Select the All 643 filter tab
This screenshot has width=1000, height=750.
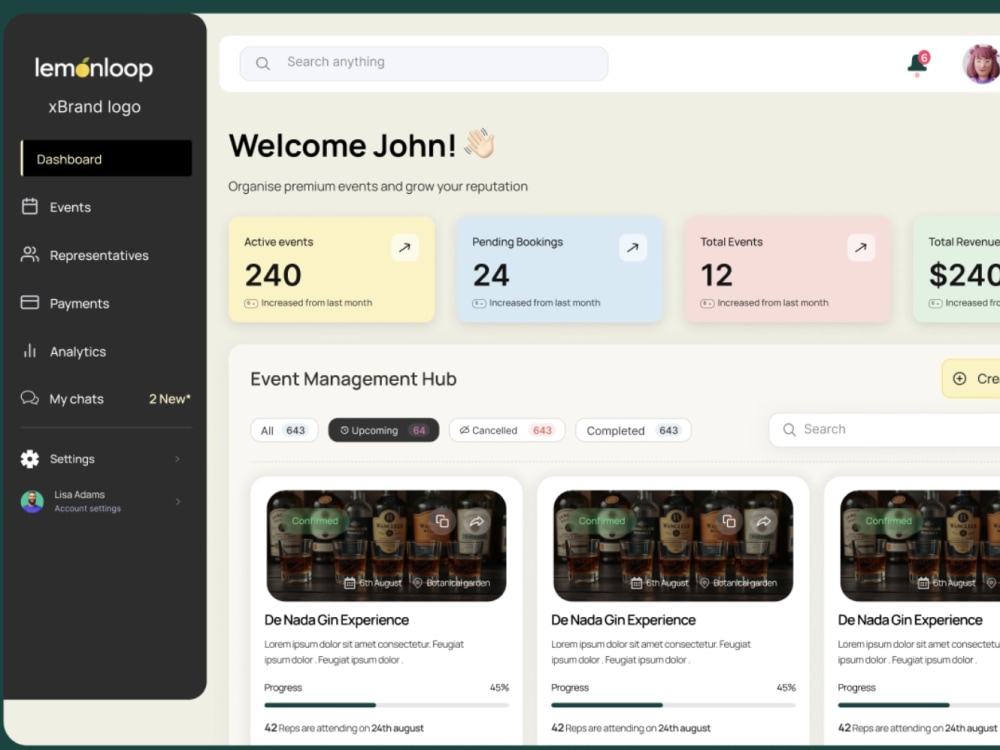point(284,430)
